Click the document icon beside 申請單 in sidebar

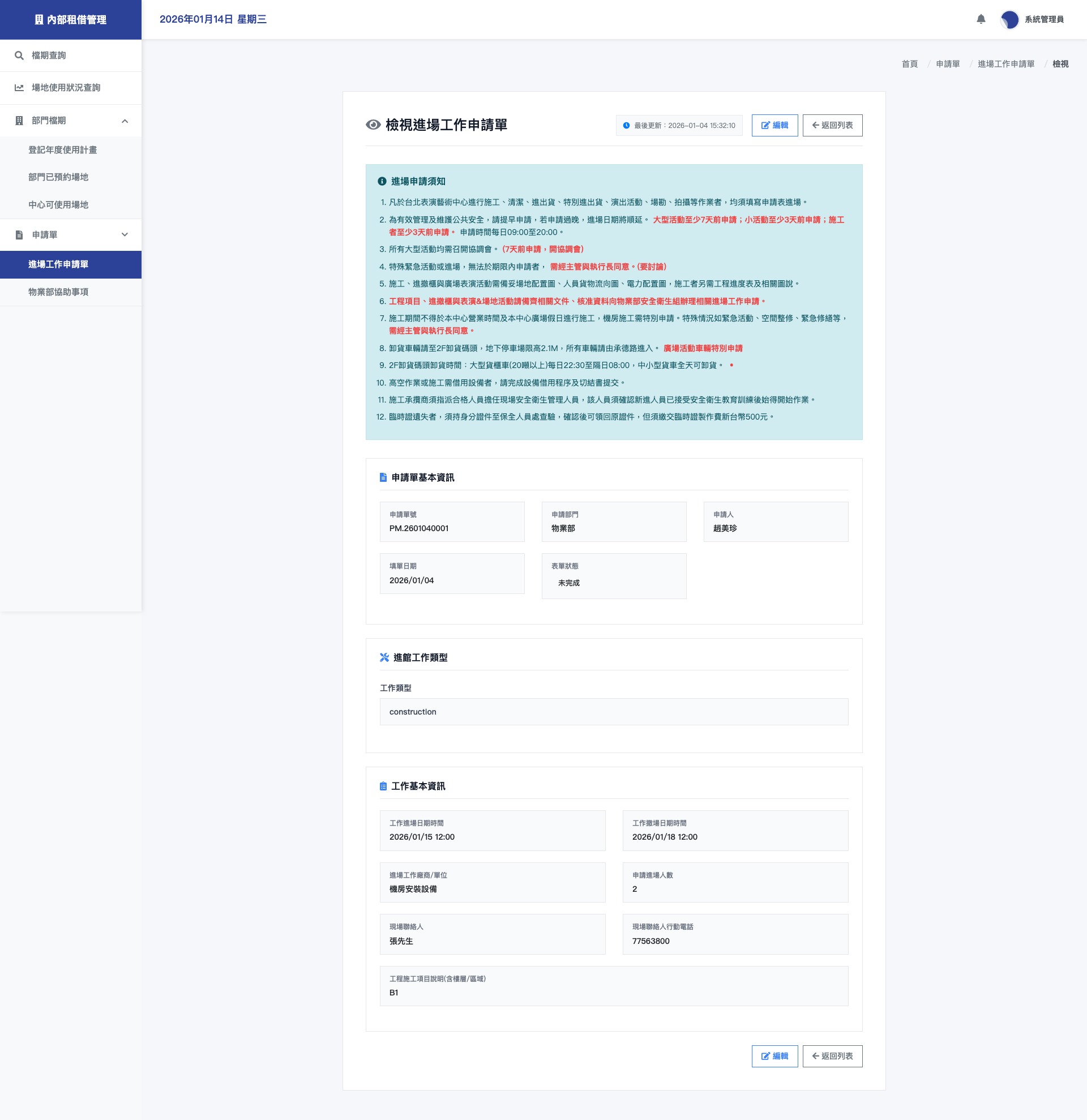19,235
